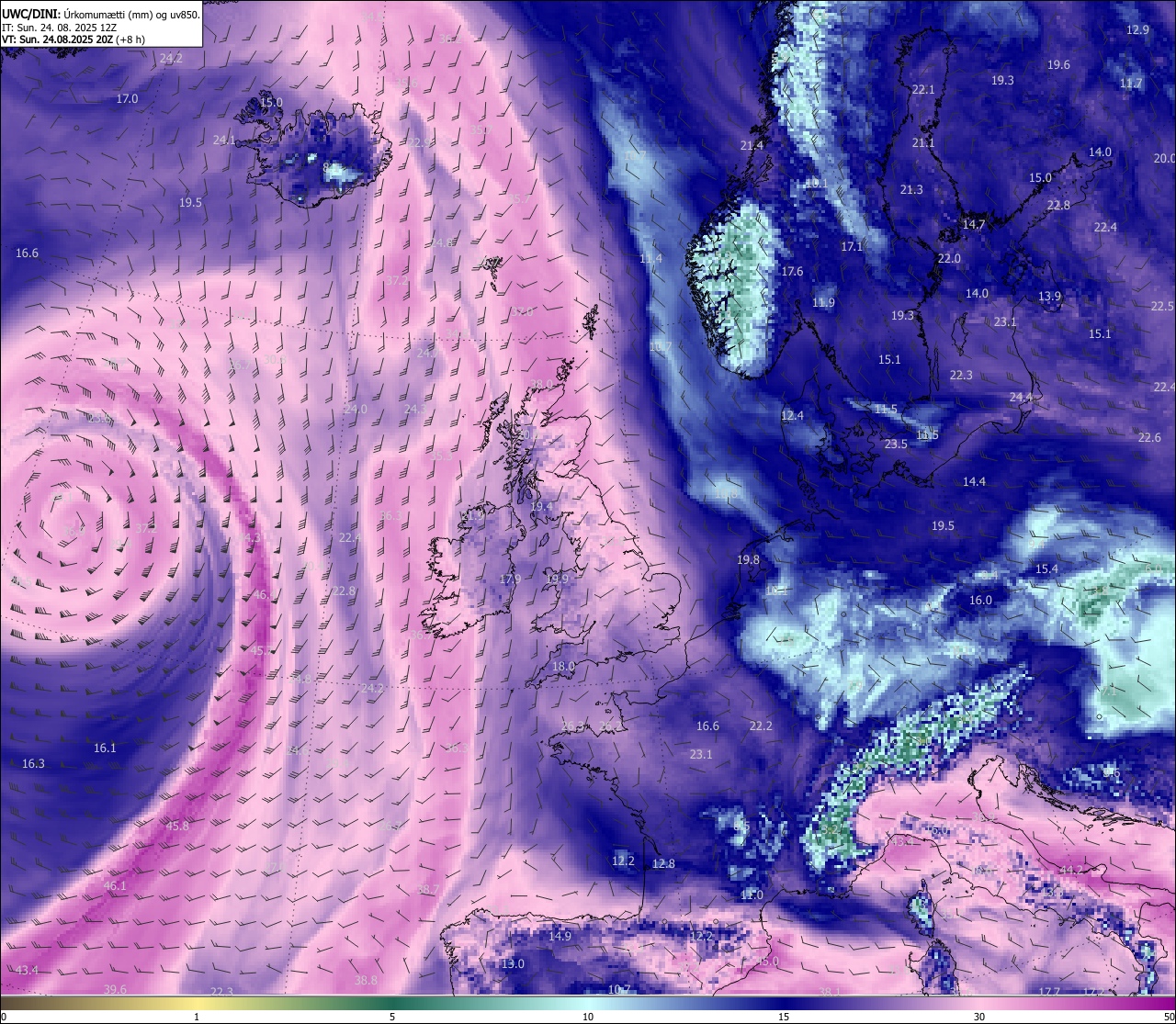The height and width of the screenshot is (1024, 1176).
Task: Click the '1' tick on the color scale
Action: (197, 1017)
